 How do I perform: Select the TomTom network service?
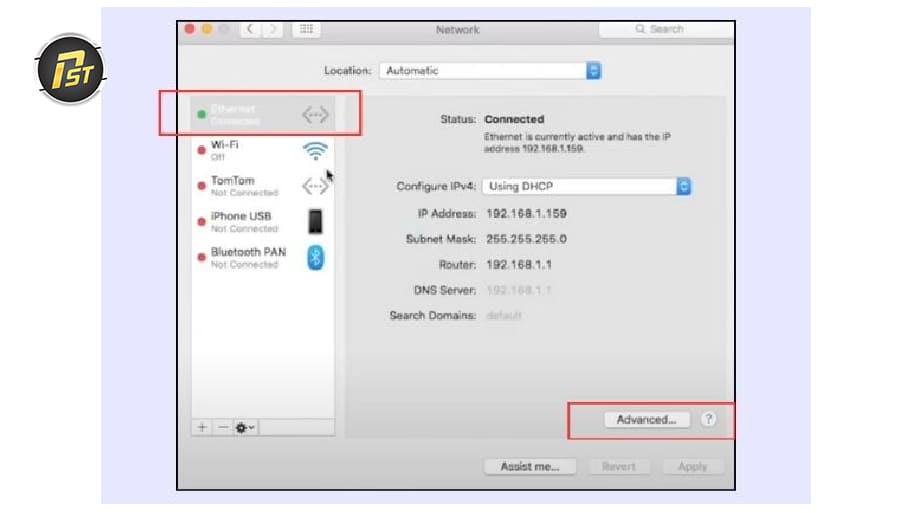point(263,186)
